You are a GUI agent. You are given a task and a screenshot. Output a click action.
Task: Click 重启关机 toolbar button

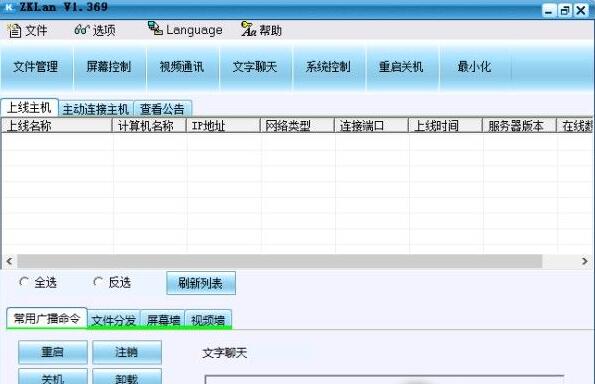pos(402,67)
